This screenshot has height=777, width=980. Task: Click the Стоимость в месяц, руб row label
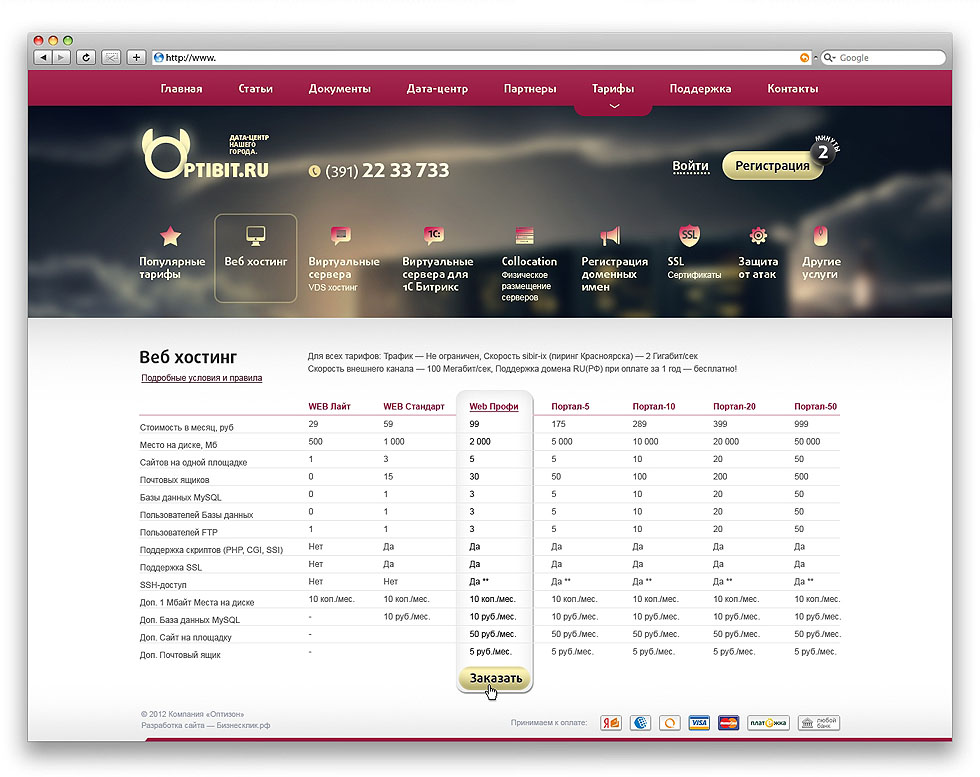[x=186, y=428]
